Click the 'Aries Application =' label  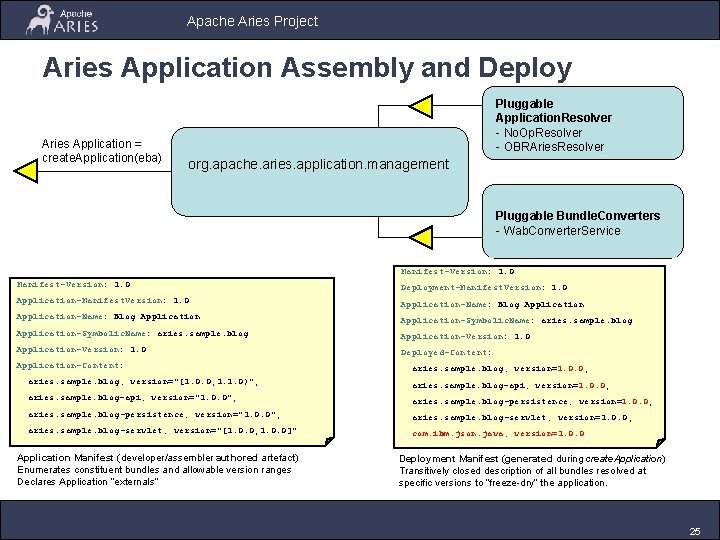pos(91,144)
